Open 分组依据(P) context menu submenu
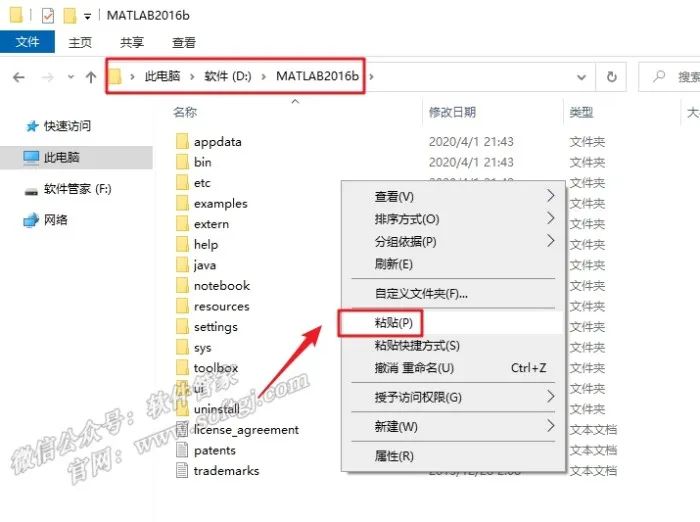Image resolution: width=700 pixels, height=522 pixels. (453, 242)
